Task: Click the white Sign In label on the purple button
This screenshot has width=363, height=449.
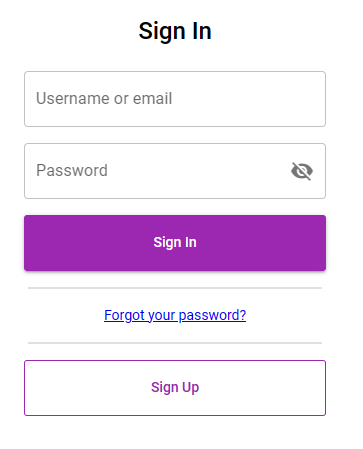Action: (x=175, y=243)
